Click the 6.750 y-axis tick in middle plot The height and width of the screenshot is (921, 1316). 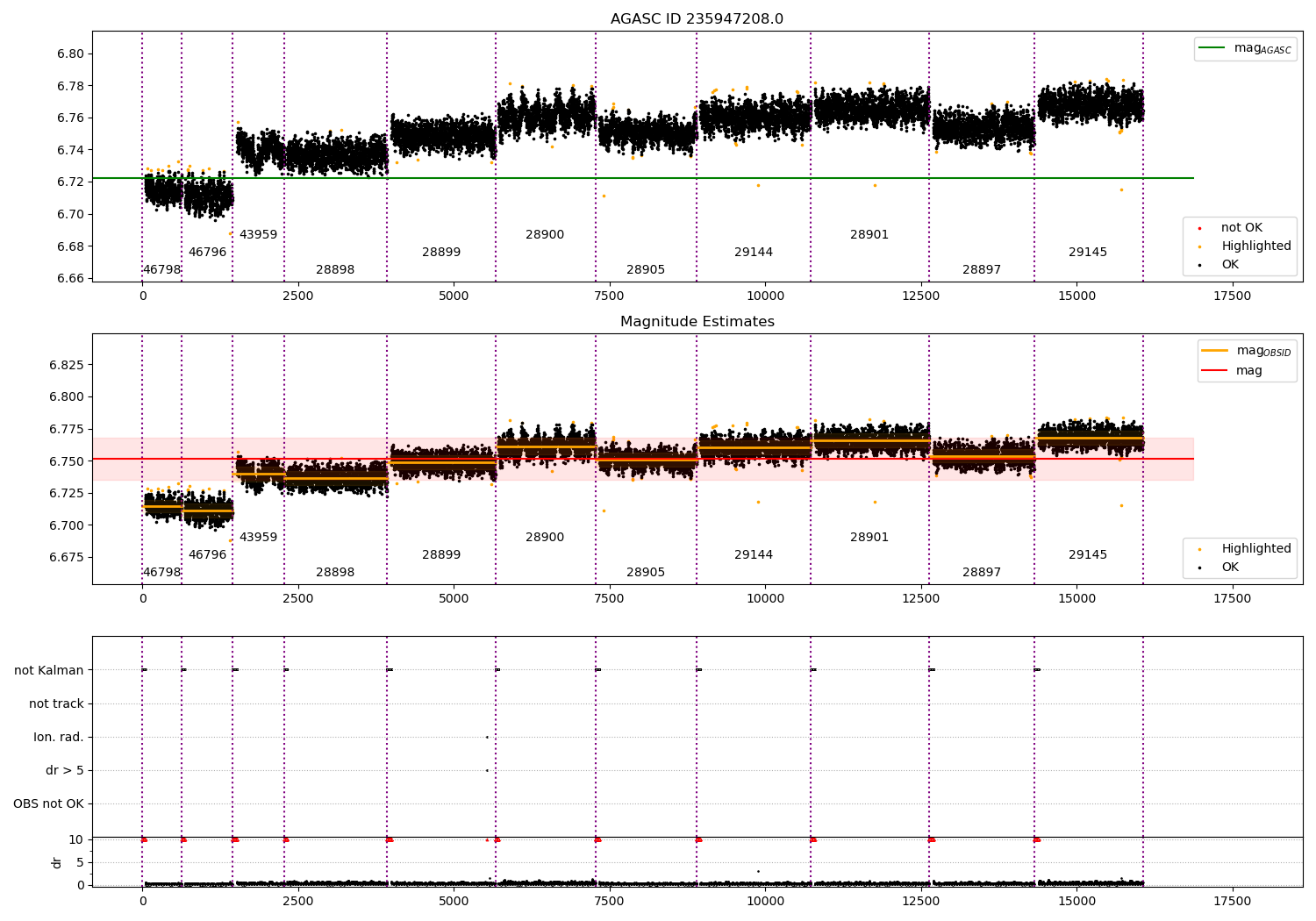pos(67,461)
